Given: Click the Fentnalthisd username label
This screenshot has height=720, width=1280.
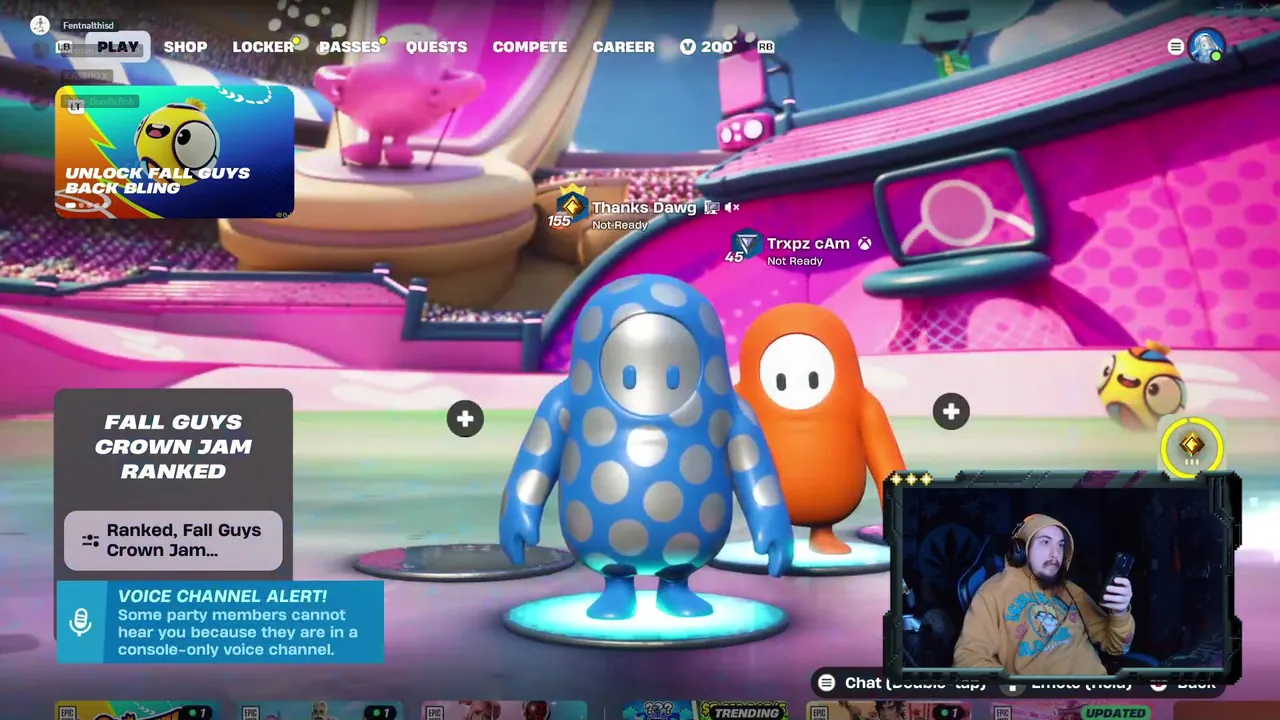Looking at the screenshot, I should coord(88,25).
